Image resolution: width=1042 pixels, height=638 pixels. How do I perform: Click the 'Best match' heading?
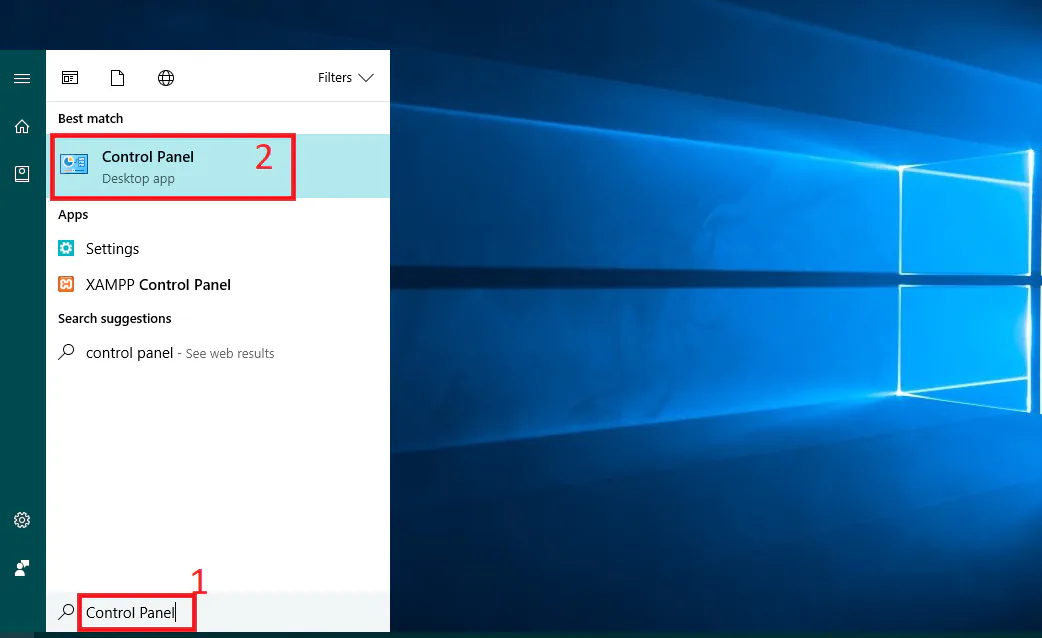(x=90, y=118)
